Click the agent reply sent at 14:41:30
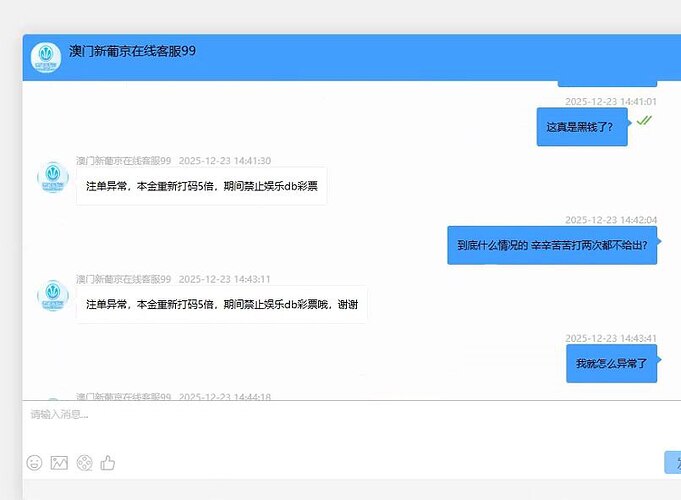Image resolution: width=681 pixels, height=500 pixels. click(201, 186)
